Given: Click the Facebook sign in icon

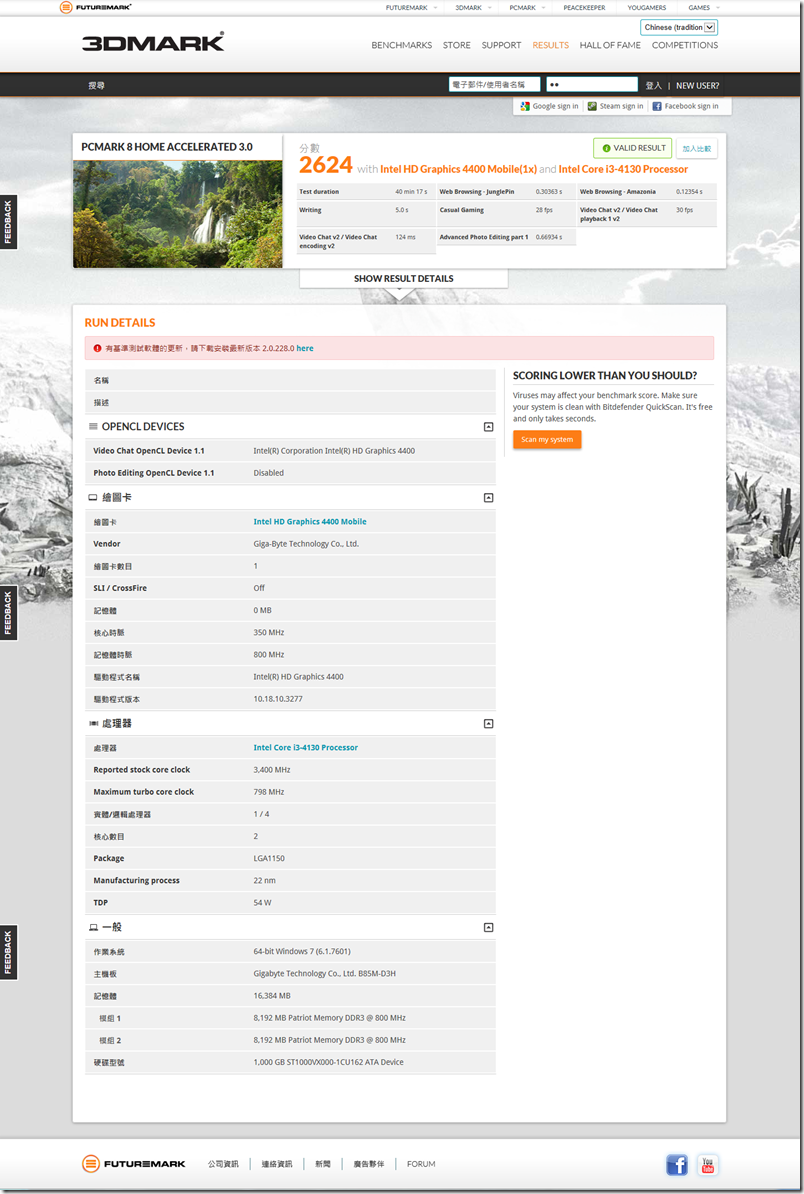Looking at the screenshot, I should tap(656, 107).
